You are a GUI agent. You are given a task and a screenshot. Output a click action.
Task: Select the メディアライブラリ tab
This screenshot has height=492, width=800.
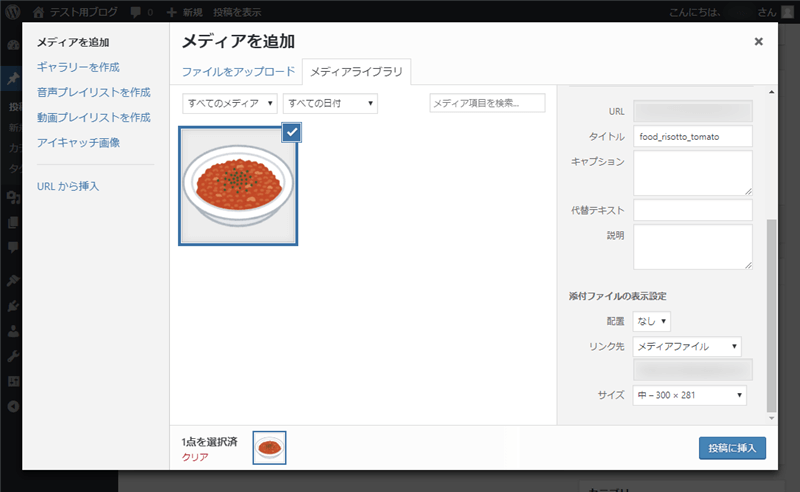pos(357,72)
